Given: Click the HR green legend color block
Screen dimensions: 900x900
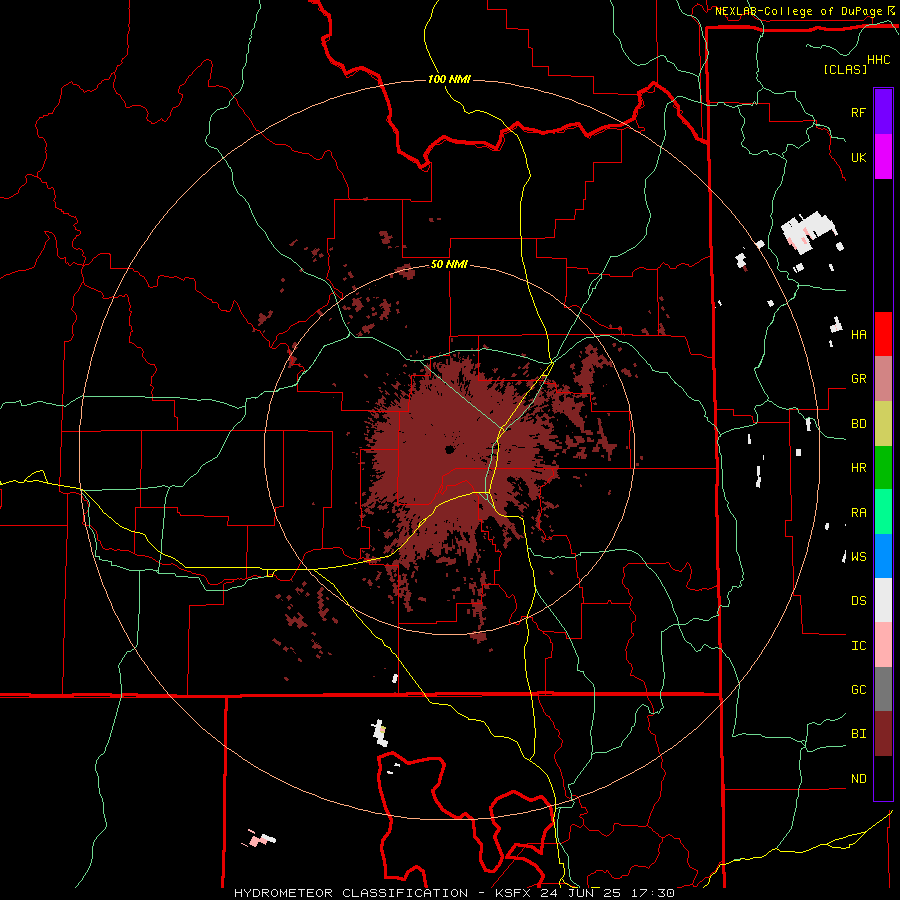Looking at the screenshot, I should click(883, 467).
